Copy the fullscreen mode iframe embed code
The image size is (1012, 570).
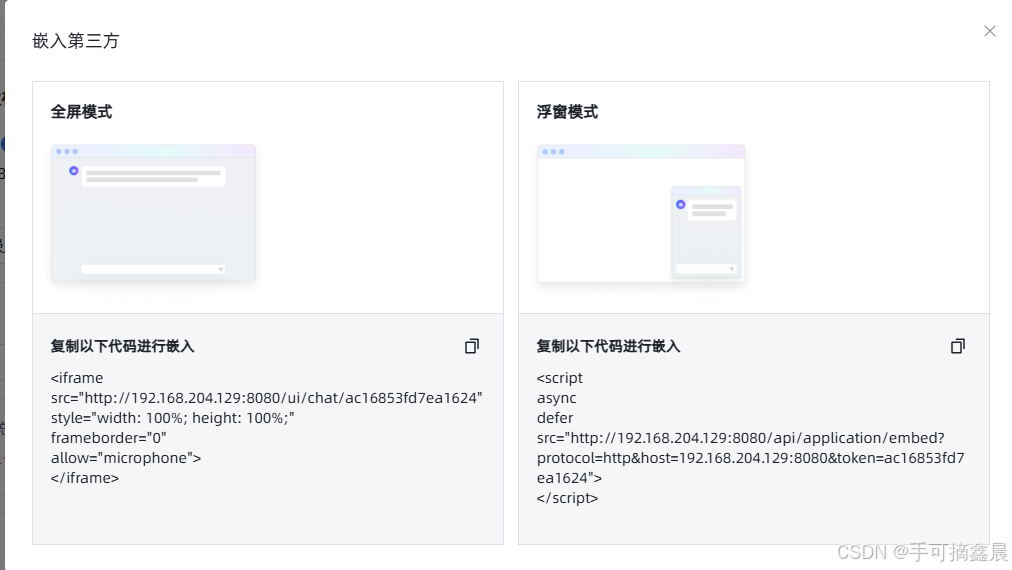[472, 347]
